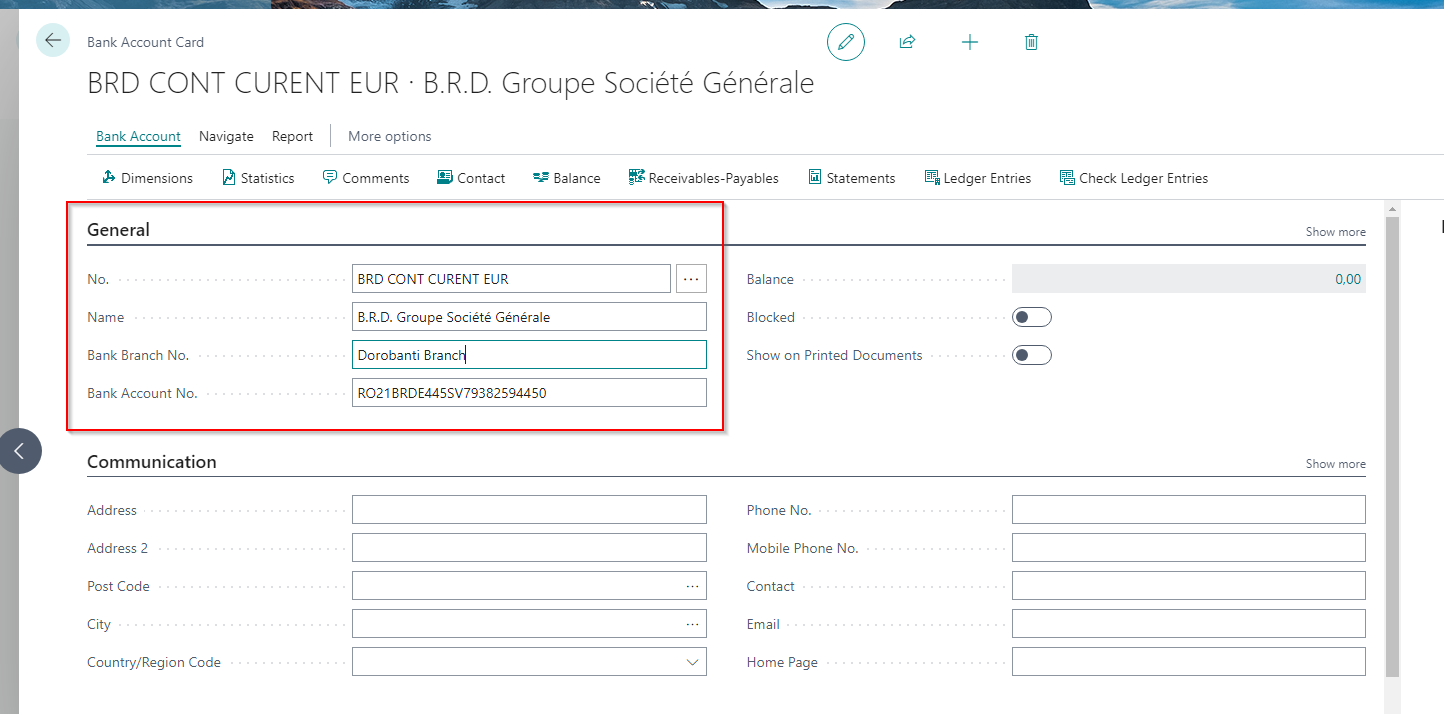Viewport: 1444px width, 714px height.
Task: Toggle the Blocked switch
Action: 1032,317
